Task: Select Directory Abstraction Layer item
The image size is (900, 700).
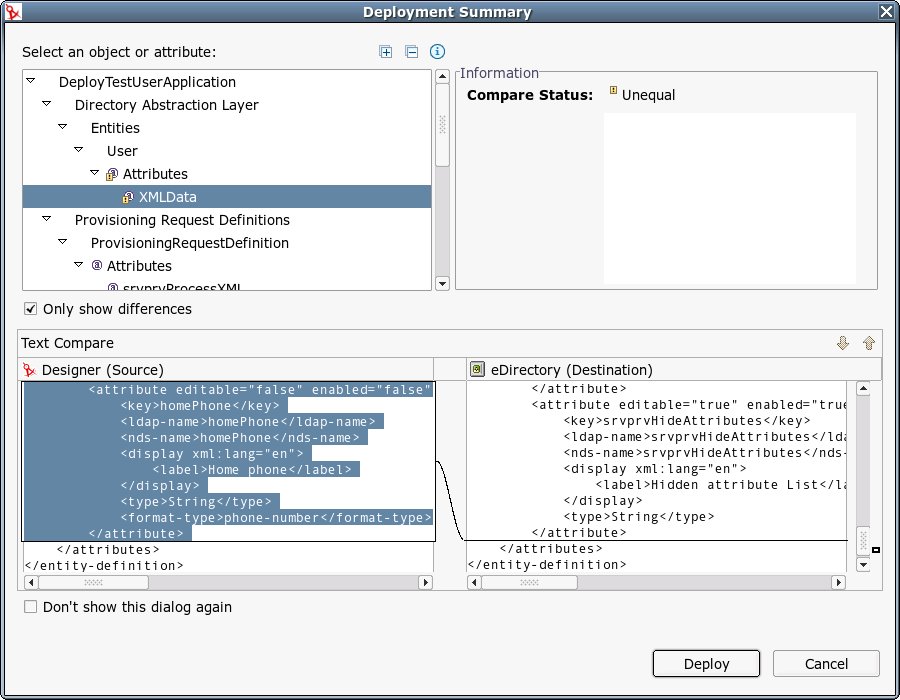Action: [166, 105]
